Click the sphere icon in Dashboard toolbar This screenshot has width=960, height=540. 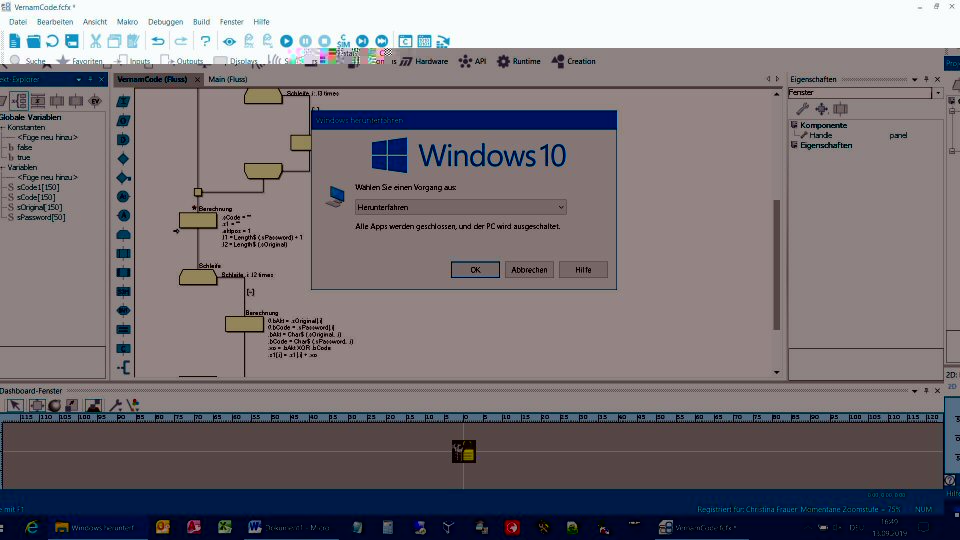click(x=54, y=405)
